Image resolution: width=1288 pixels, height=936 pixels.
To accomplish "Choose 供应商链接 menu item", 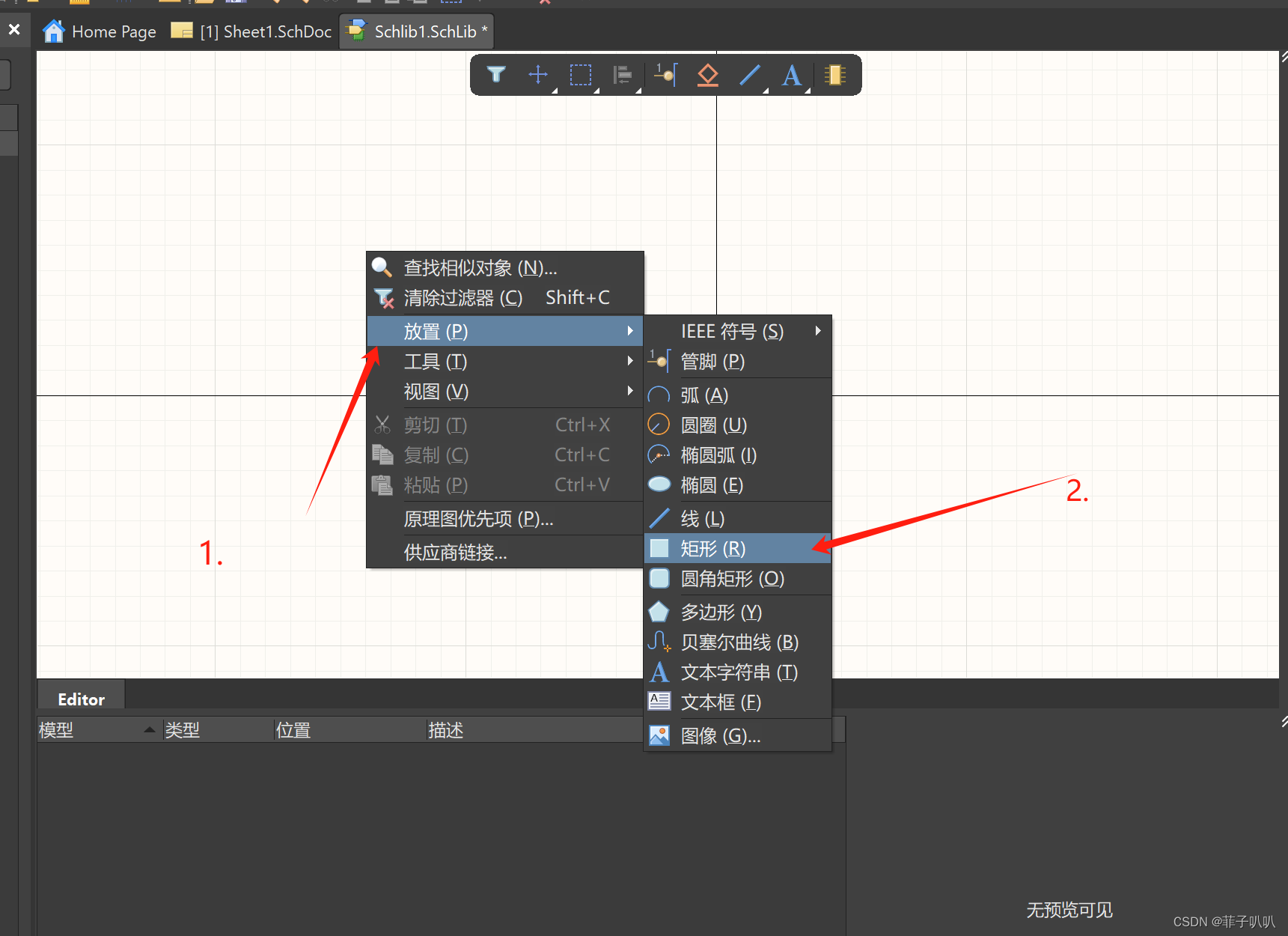I will (505, 552).
